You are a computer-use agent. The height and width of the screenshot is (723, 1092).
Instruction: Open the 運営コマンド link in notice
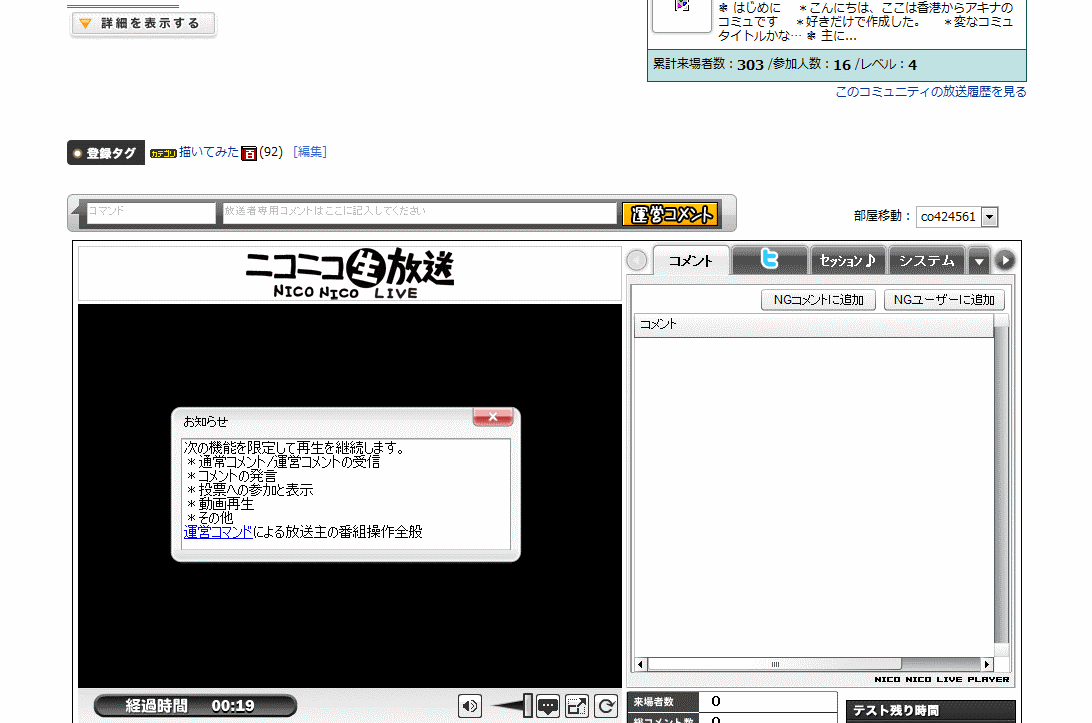pyautogui.click(x=218, y=532)
